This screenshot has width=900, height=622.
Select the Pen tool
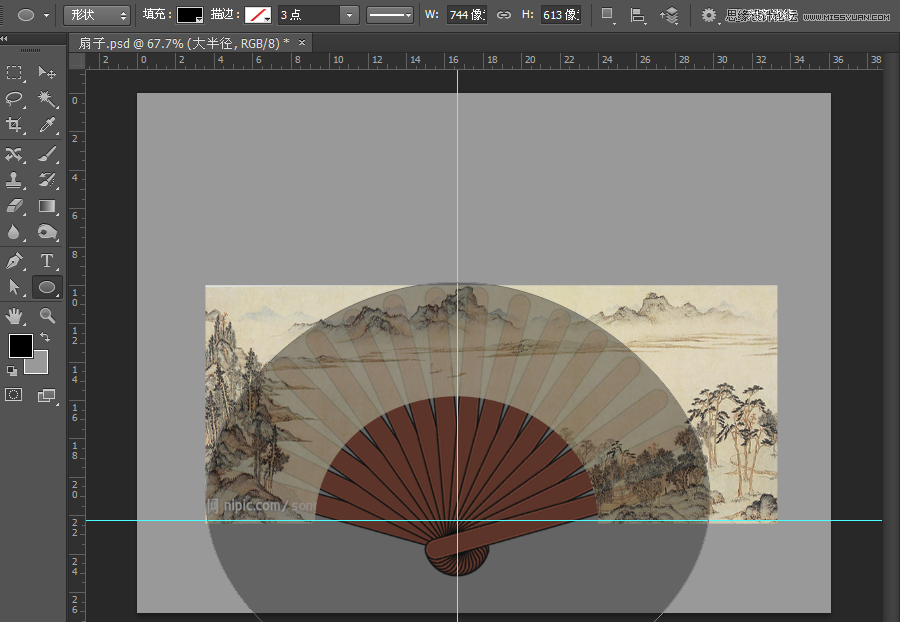tap(15, 261)
